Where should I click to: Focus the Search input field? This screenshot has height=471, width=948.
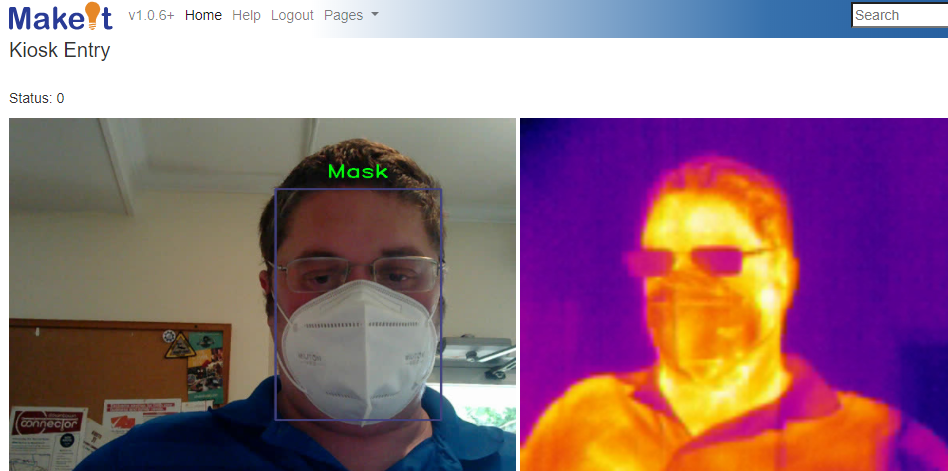(x=898, y=15)
